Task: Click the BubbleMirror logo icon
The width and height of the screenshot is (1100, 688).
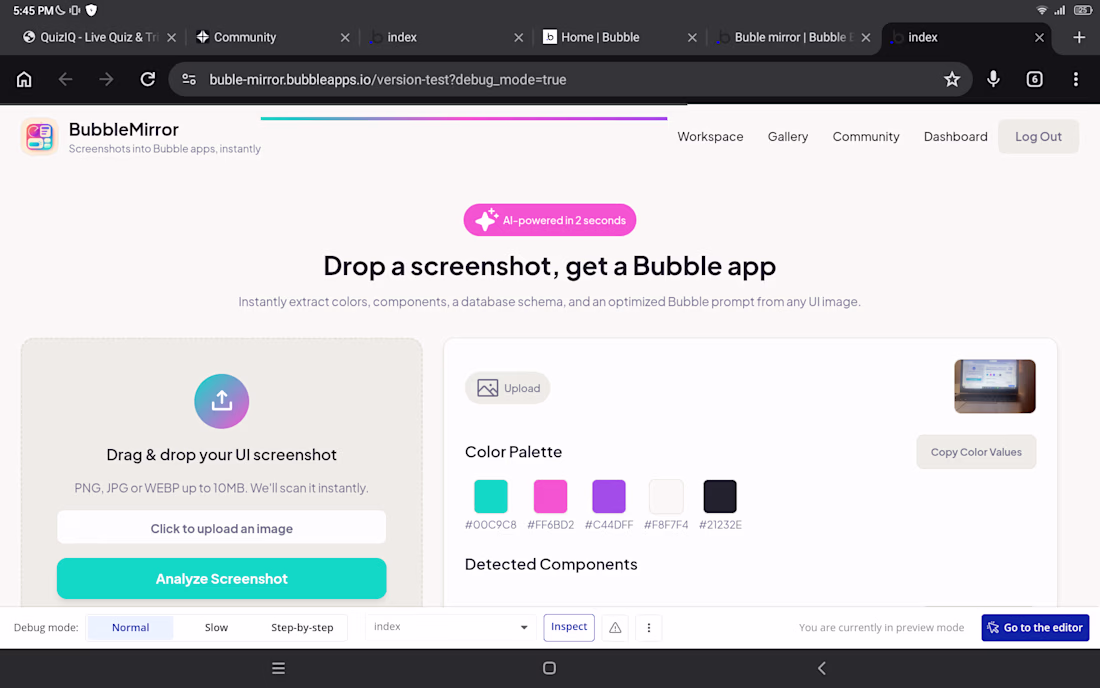Action: tap(39, 136)
